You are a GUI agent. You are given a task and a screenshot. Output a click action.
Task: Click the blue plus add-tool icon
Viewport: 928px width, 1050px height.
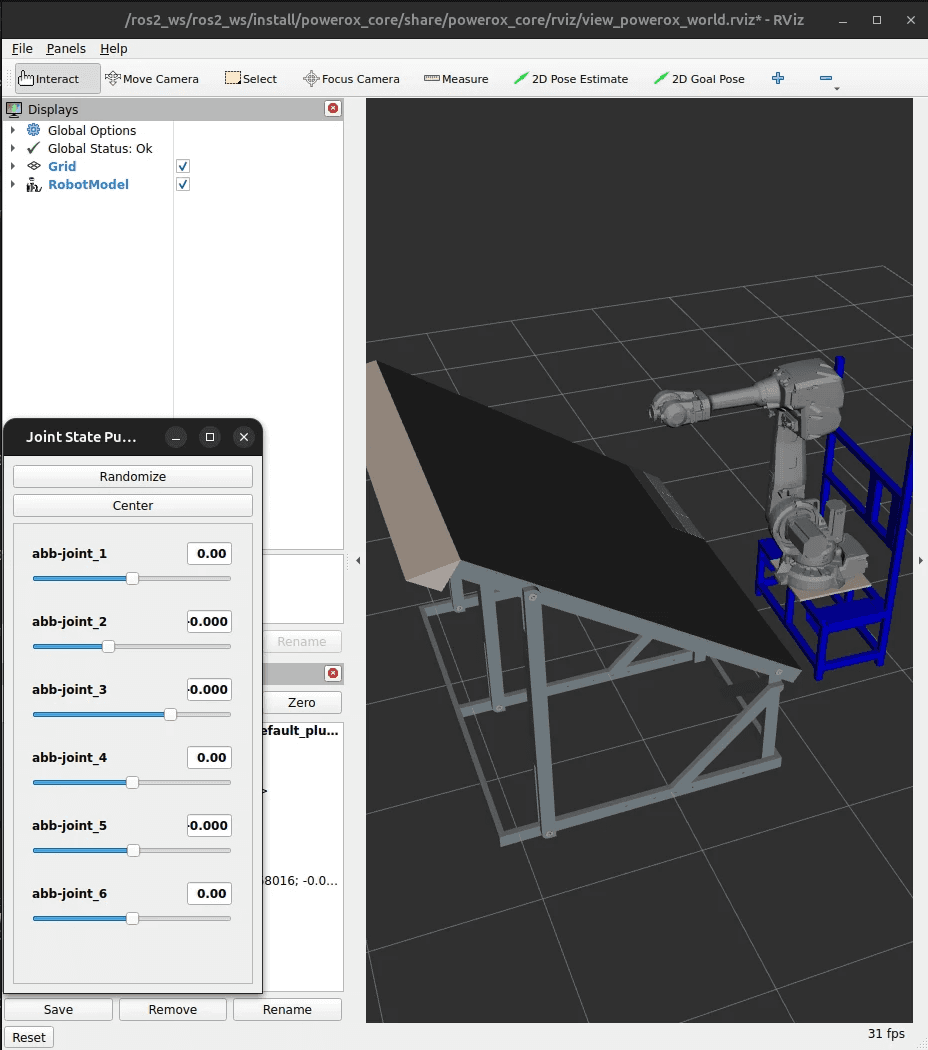tap(778, 78)
